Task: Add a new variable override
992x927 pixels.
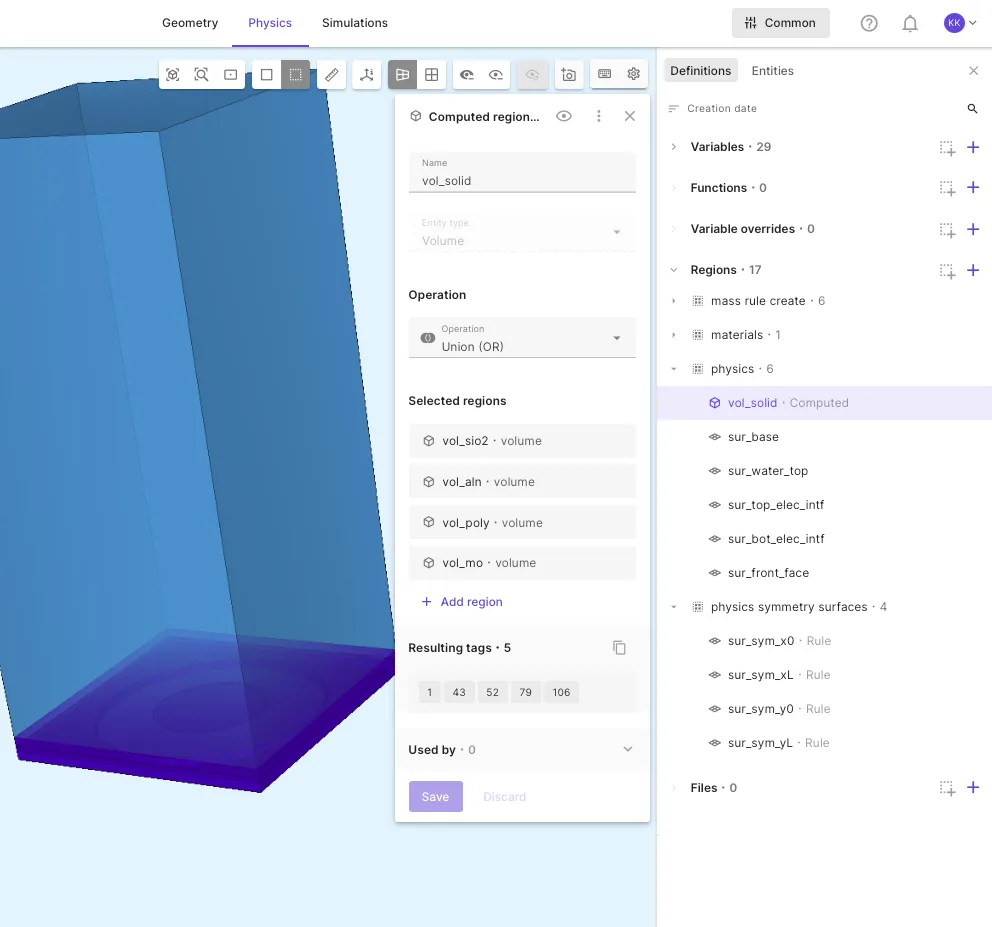Action: [973, 229]
